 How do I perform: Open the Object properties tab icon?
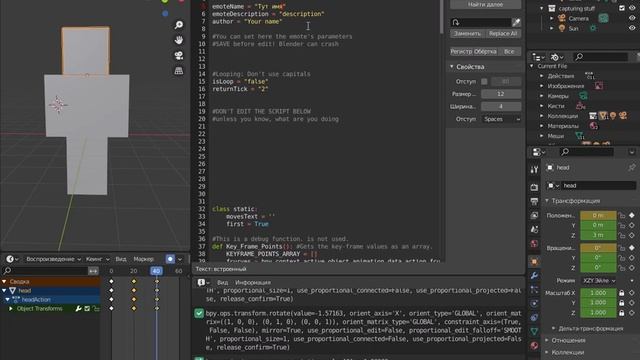coord(534,261)
